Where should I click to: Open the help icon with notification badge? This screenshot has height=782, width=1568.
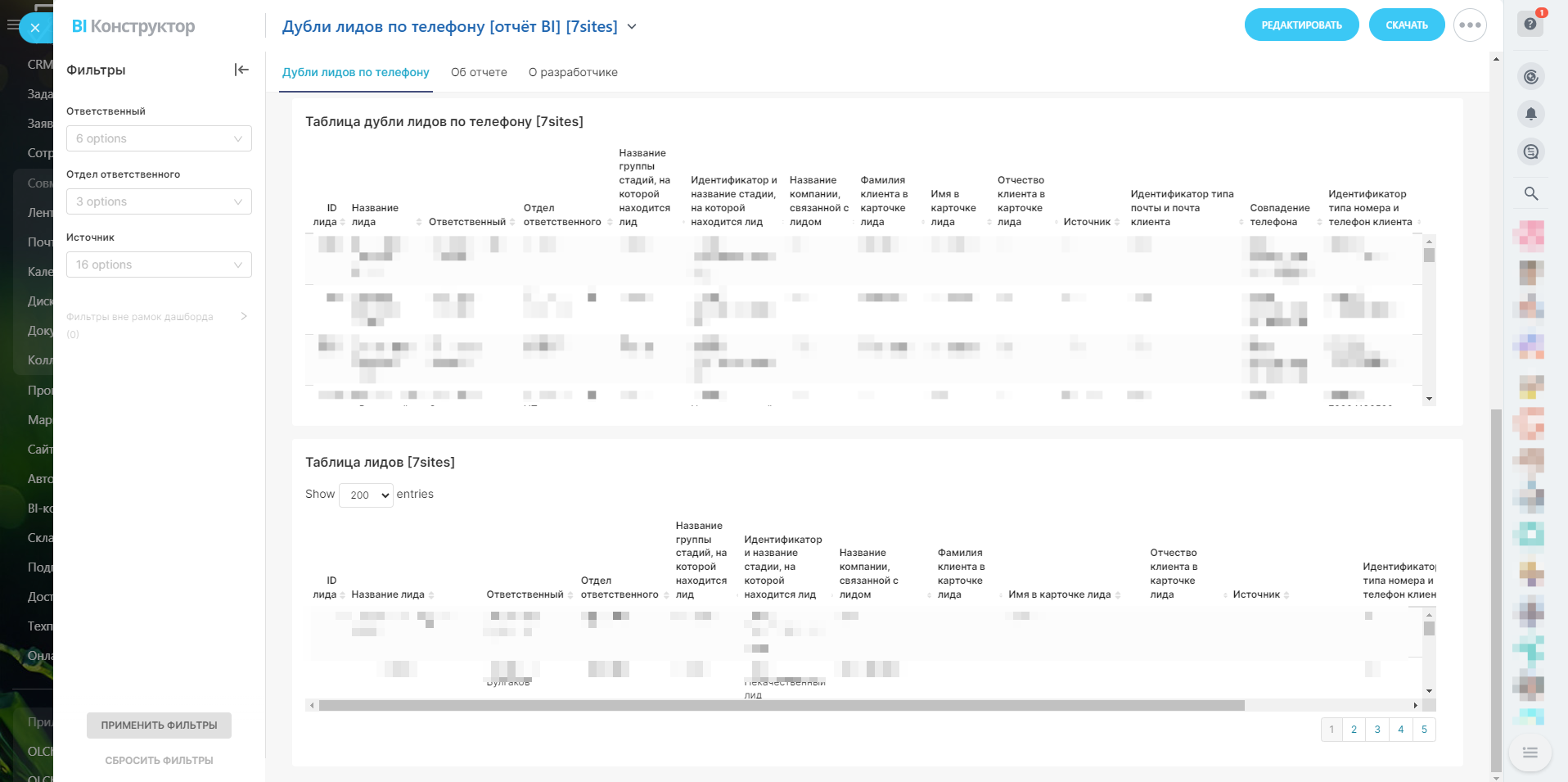point(1530,24)
